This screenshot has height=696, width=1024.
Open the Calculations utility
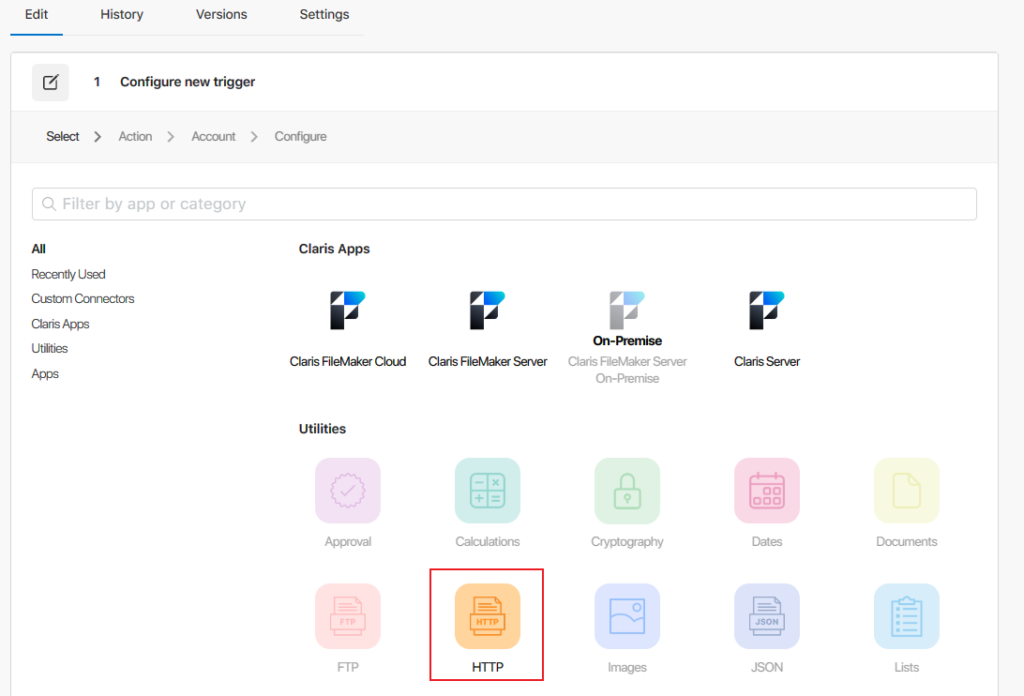click(487, 491)
